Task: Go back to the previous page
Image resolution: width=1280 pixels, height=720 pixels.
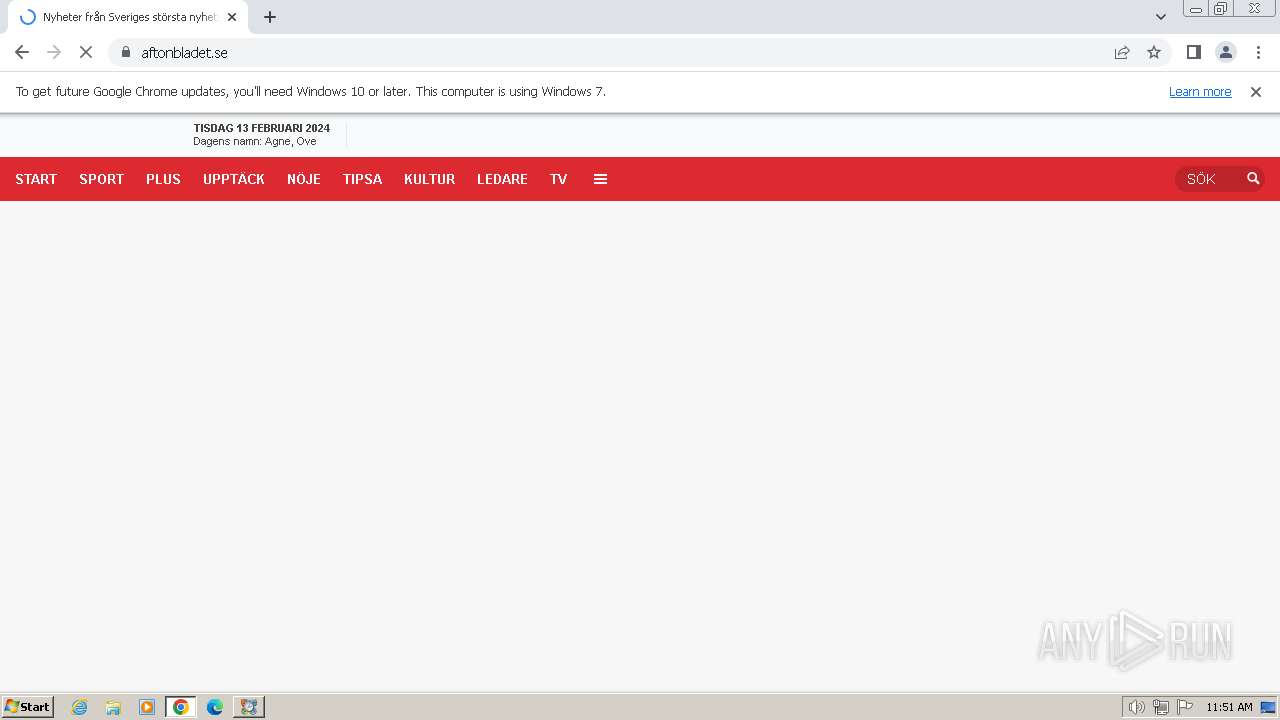Action: pos(22,52)
